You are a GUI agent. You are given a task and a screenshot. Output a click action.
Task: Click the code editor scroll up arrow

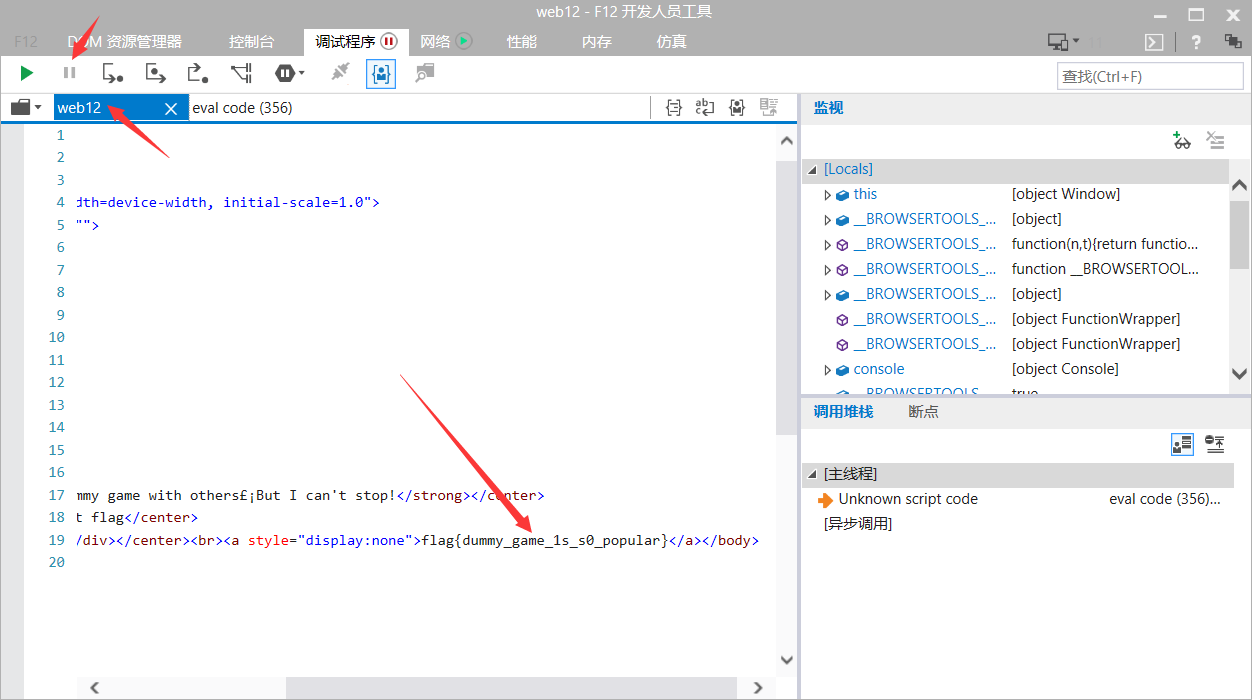click(x=786, y=142)
